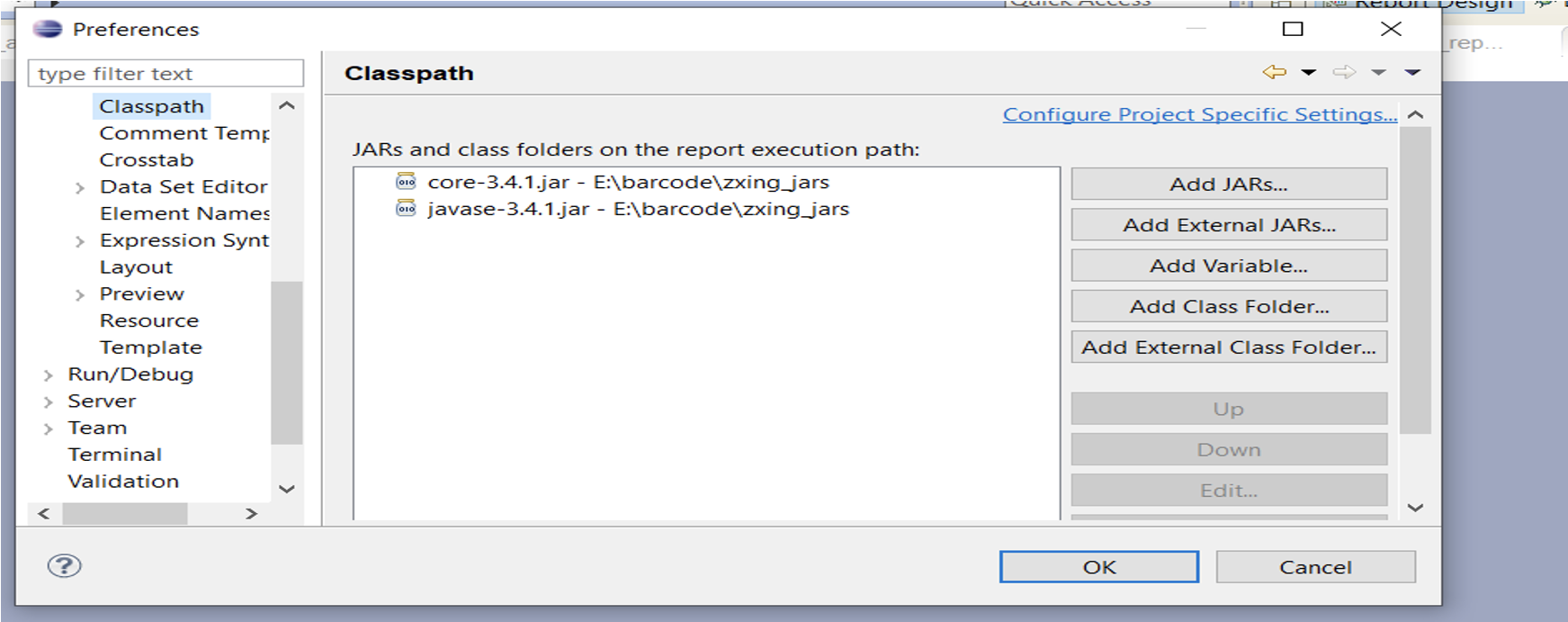Open the preferences view menu arrow
Screen dimensions: 1568x622
(1412, 73)
